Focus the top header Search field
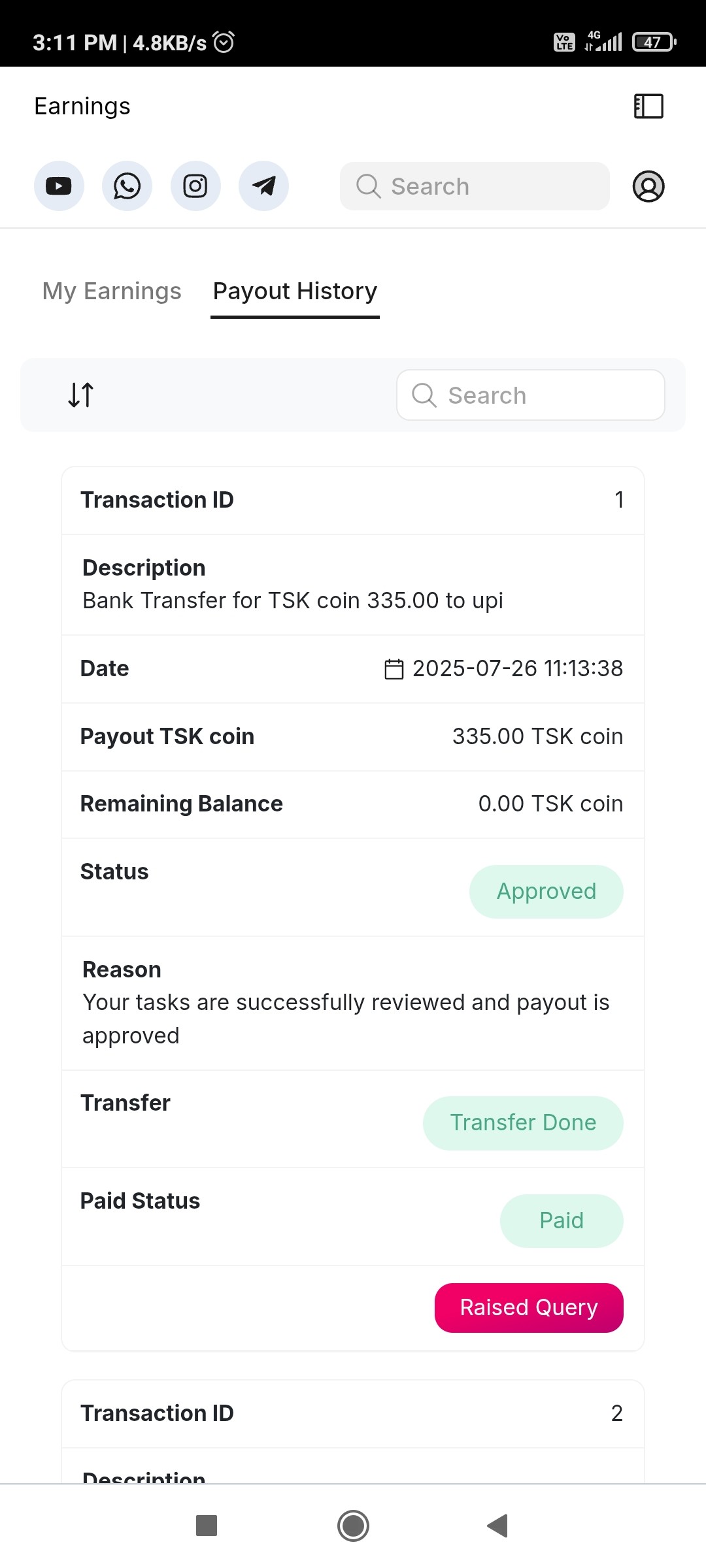706x1568 pixels. (x=475, y=186)
